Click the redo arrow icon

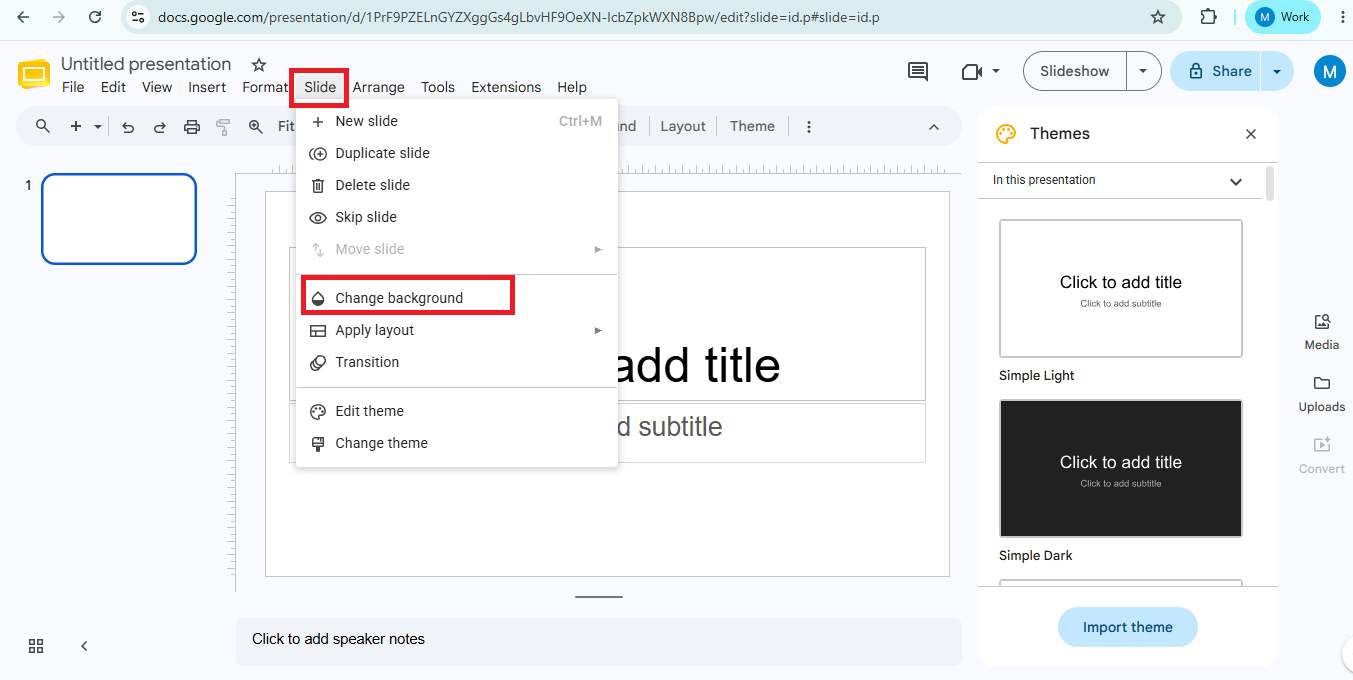[160, 126]
